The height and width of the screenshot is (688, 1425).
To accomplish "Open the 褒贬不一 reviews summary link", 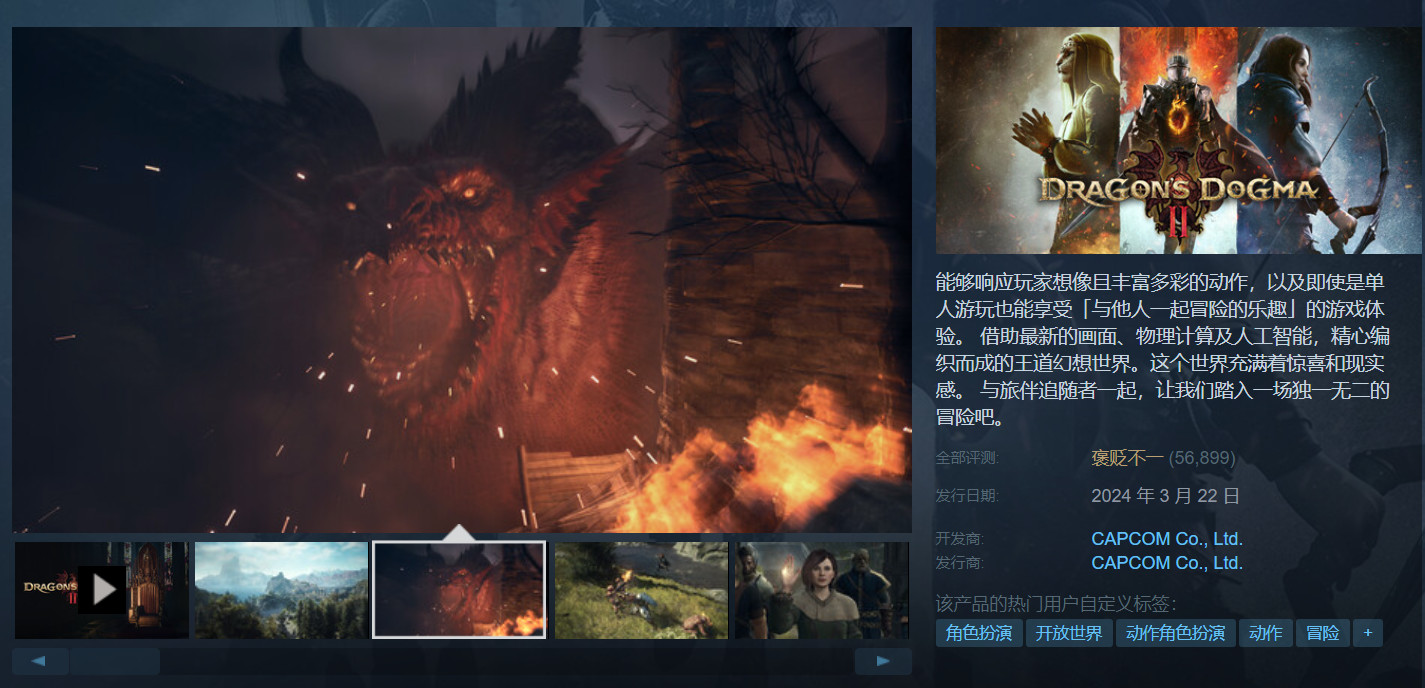I will [x=1127, y=458].
